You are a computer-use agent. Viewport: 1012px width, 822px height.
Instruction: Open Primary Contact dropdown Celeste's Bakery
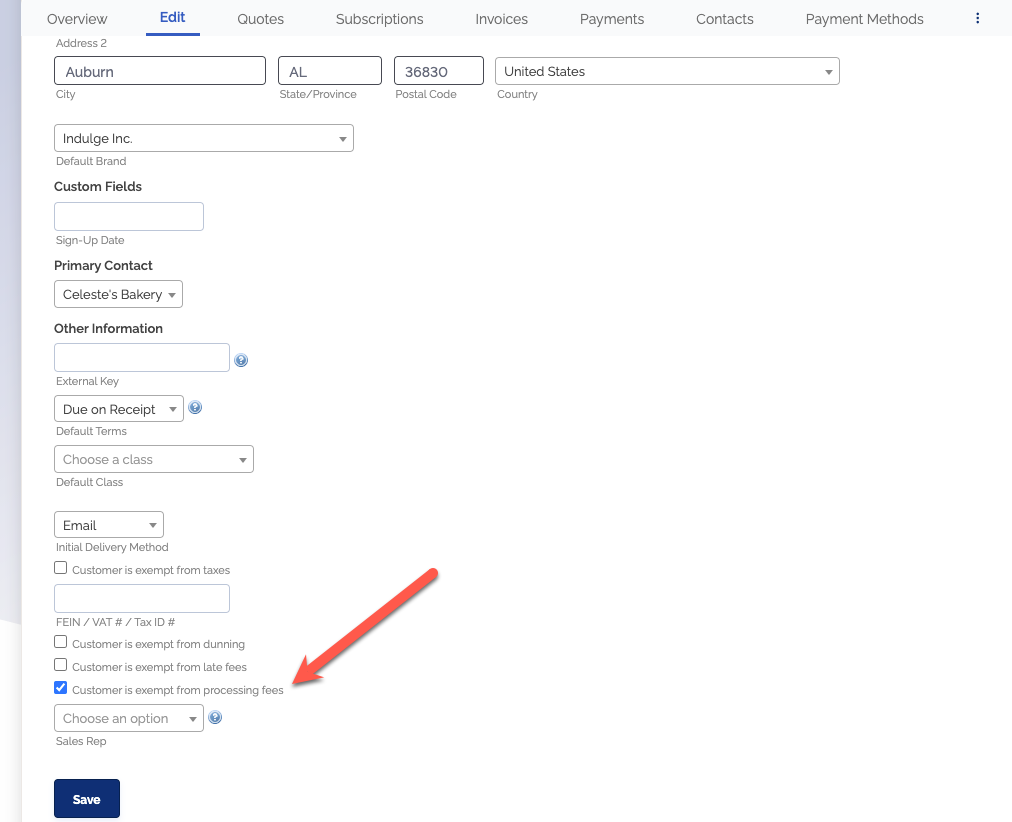118,294
